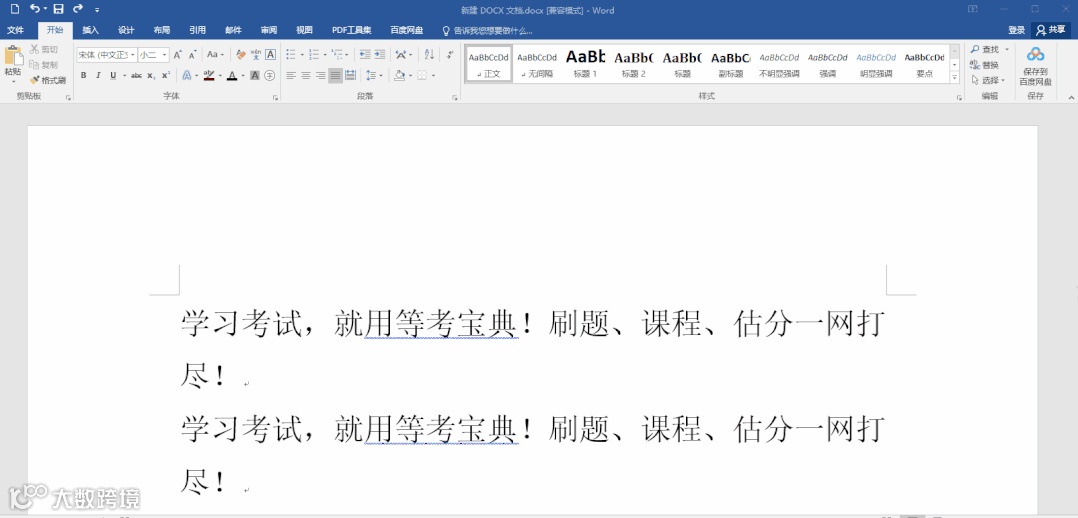Click the Copy (复制) button

coord(44,65)
